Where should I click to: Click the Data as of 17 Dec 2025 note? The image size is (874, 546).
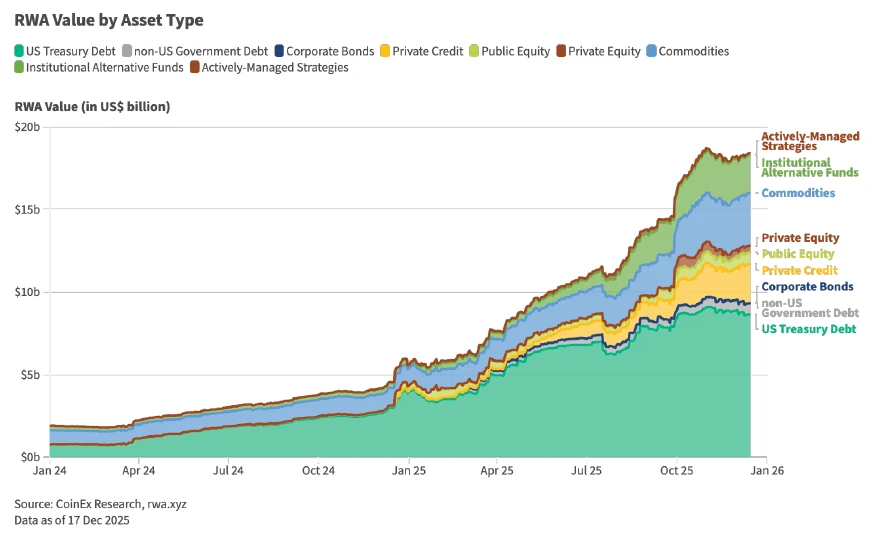(71, 520)
